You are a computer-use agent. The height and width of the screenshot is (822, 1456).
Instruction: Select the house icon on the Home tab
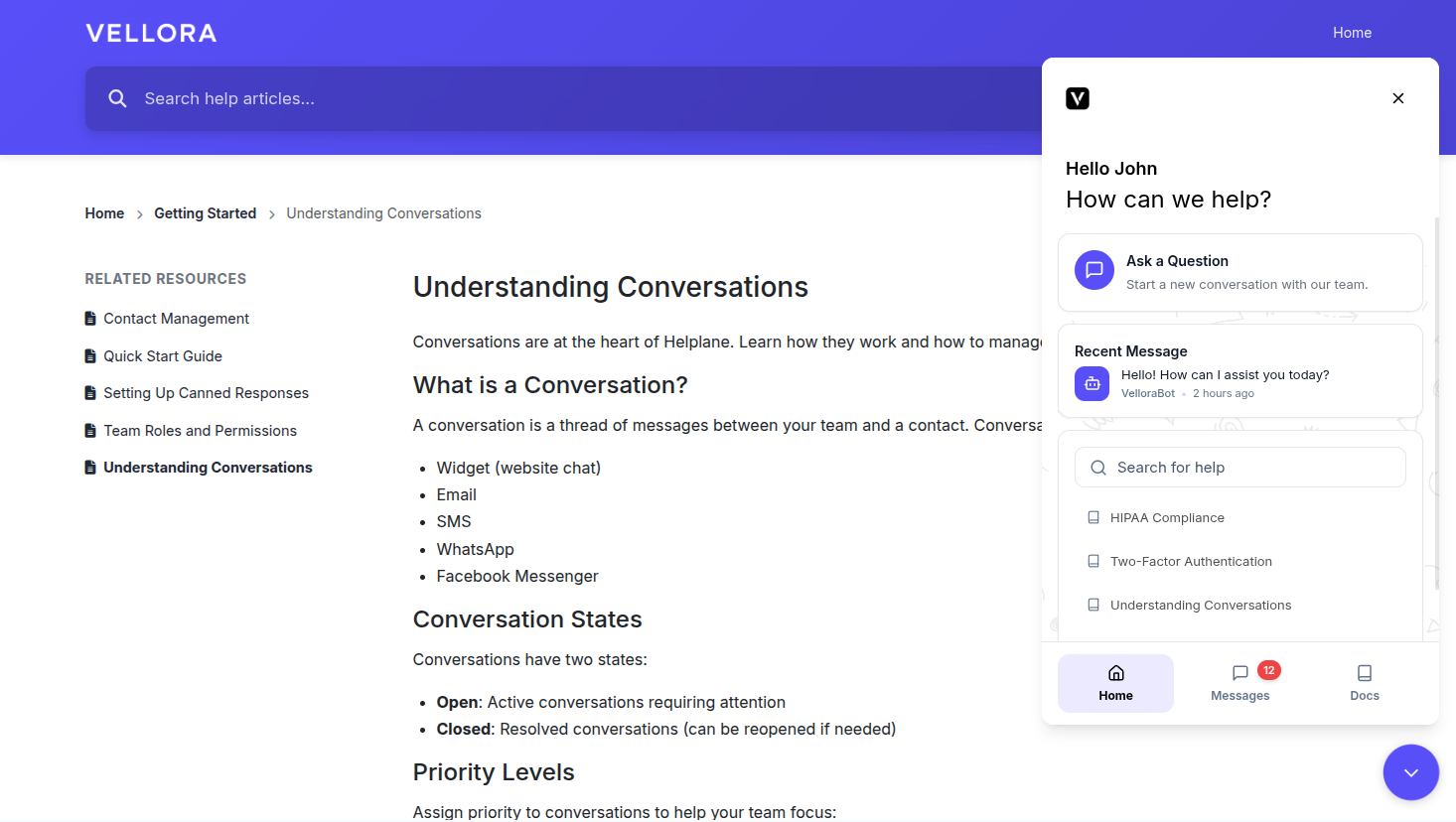[1115, 672]
